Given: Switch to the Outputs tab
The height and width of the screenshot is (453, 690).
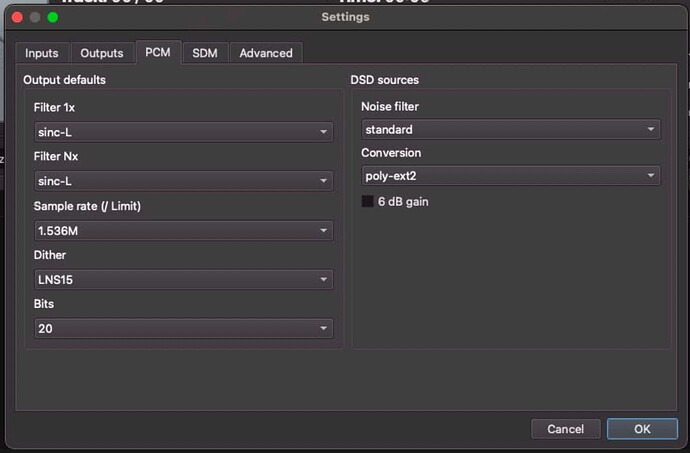Looking at the screenshot, I should [102, 53].
